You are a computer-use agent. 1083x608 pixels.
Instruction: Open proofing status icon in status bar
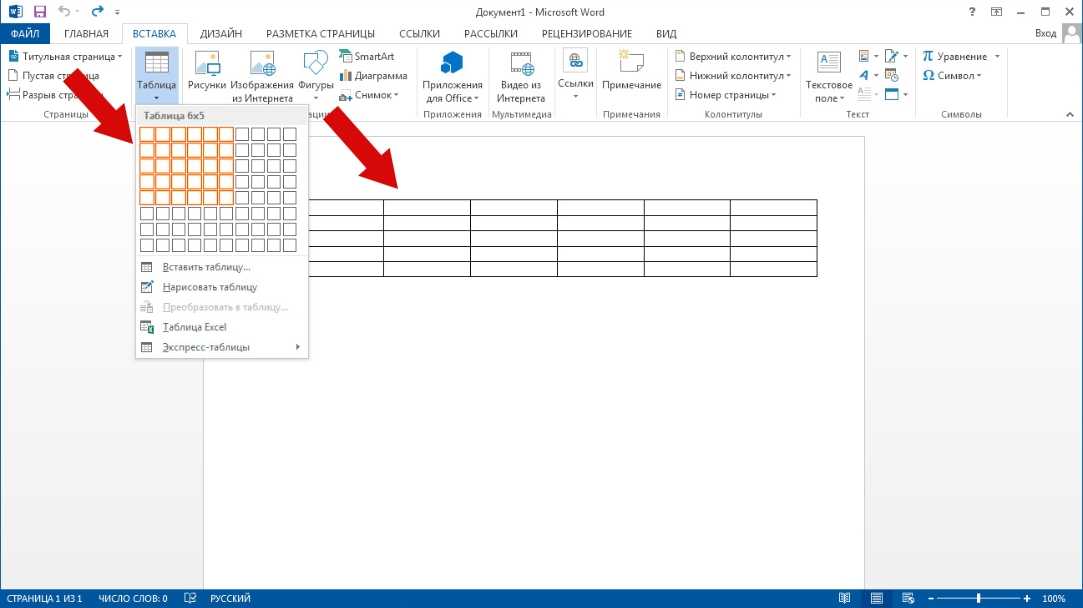tap(190, 598)
